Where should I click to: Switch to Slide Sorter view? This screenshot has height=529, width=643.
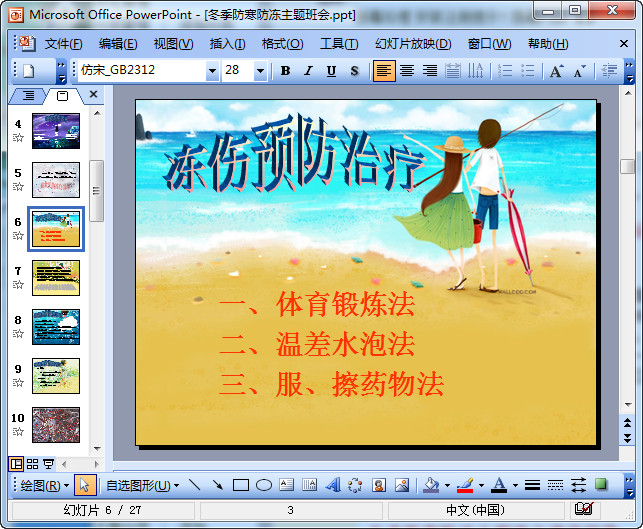(x=32, y=464)
